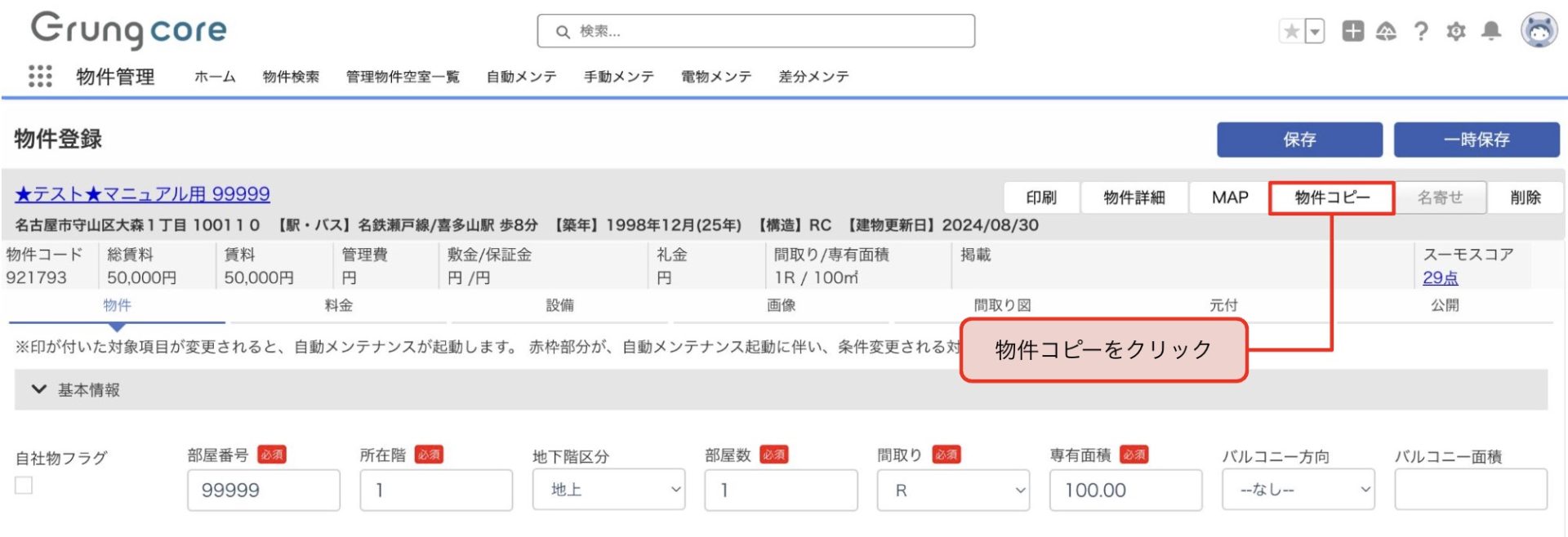
Task: Open the 間取り dropdown
Action: point(953,490)
